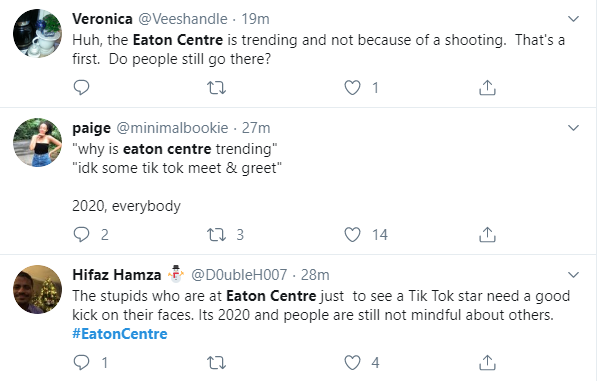
Task: Share Veronica's tweet via share icon
Action: (x=487, y=88)
